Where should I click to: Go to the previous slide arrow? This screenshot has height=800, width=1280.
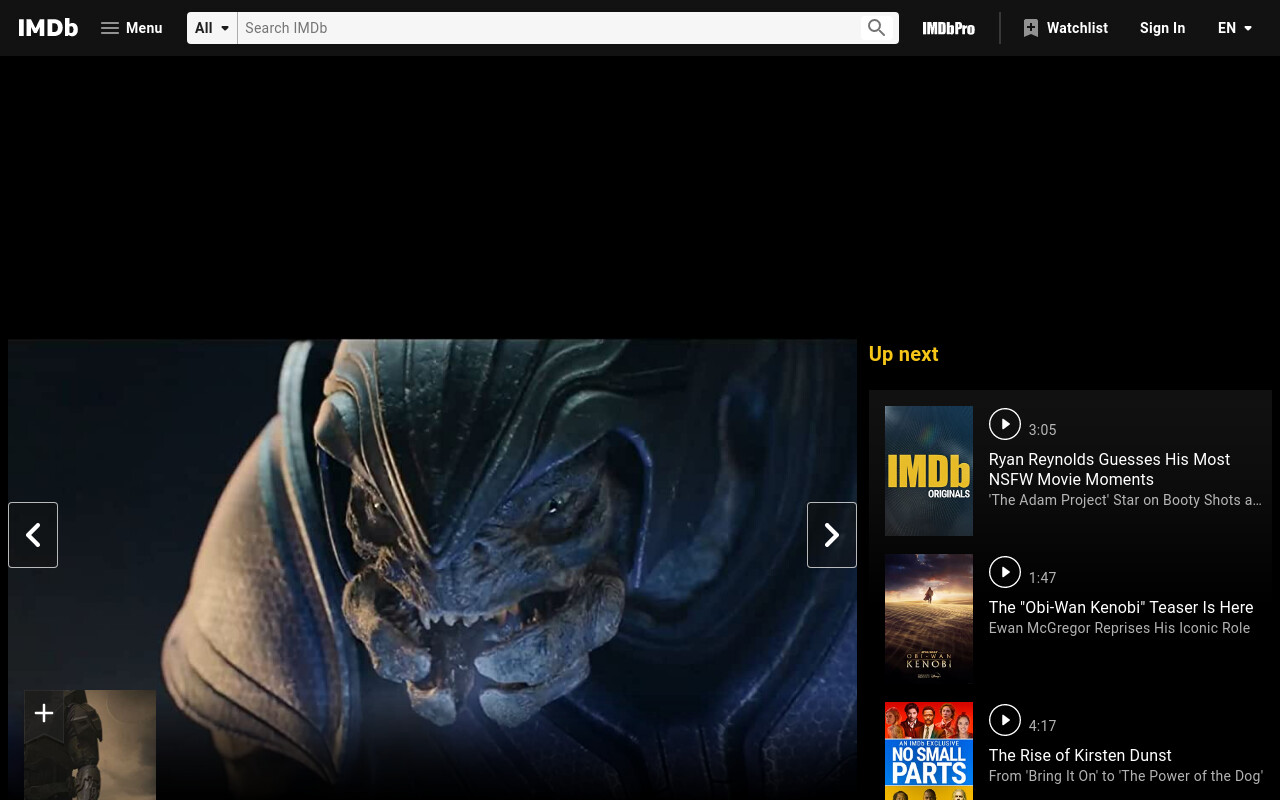33,535
